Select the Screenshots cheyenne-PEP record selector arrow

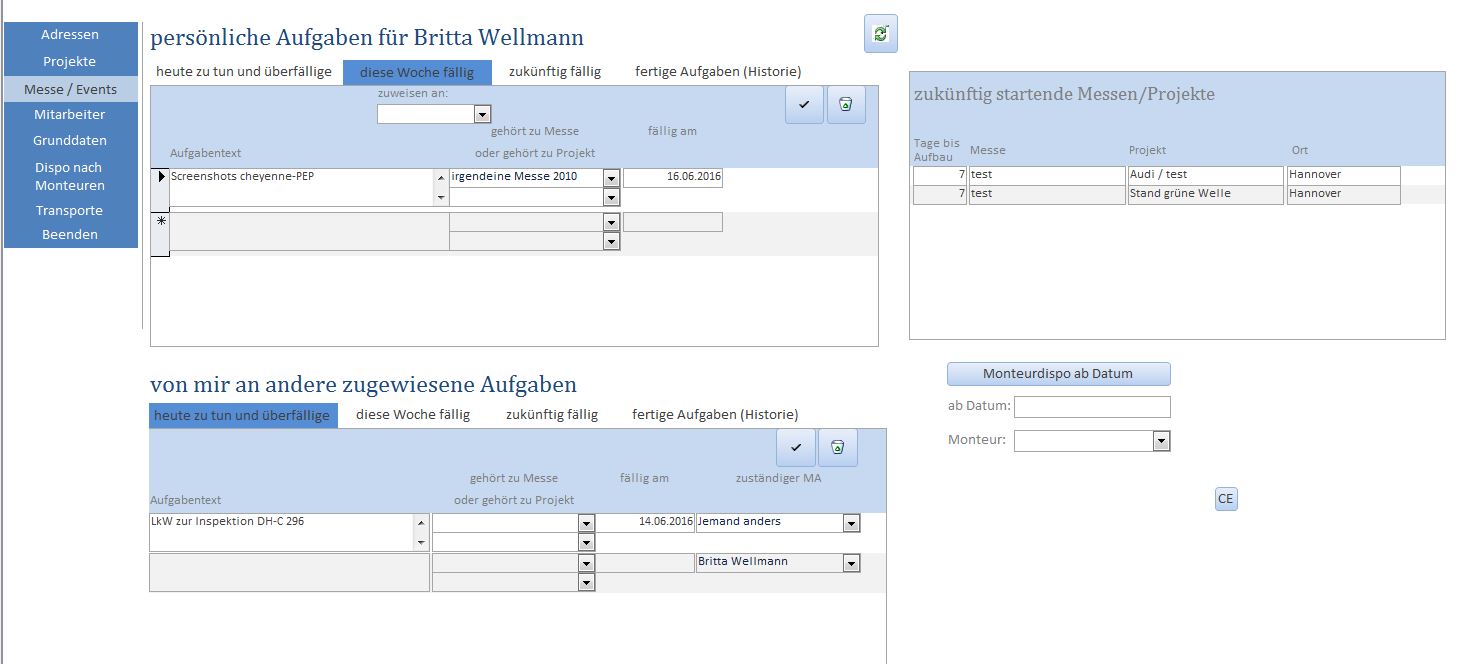(160, 177)
